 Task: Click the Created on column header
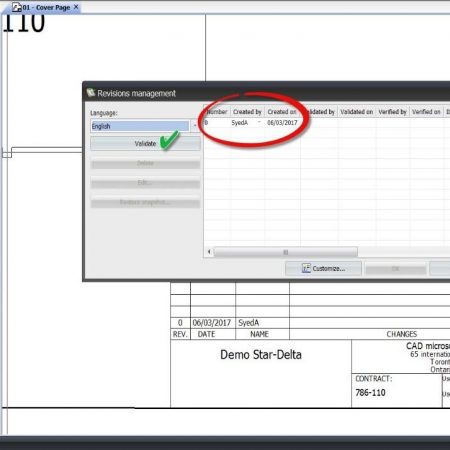[x=282, y=112]
